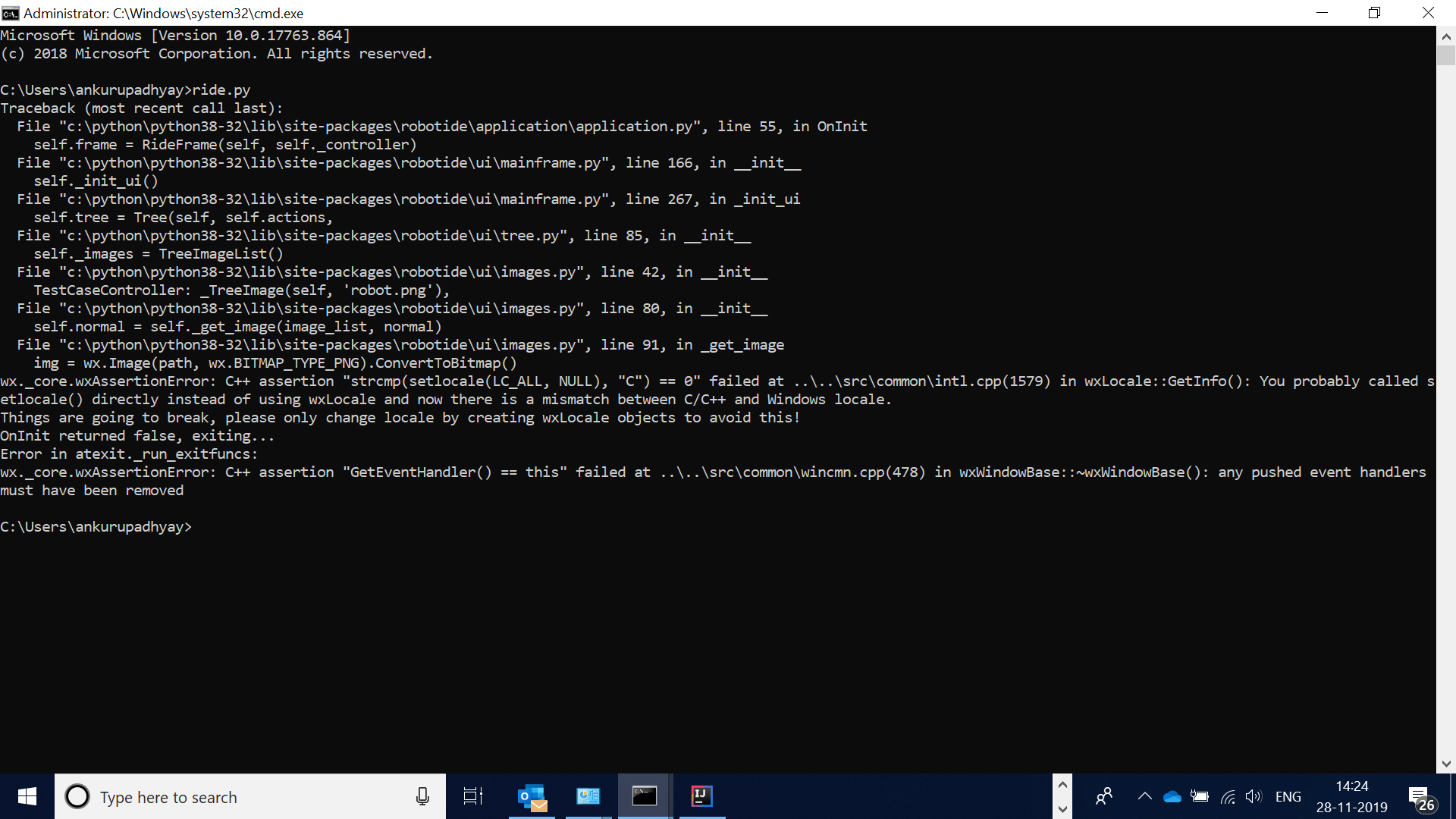Open Outlook from the taskbar
This screenshot has width=1456, height=819.
tap(532, 796)
